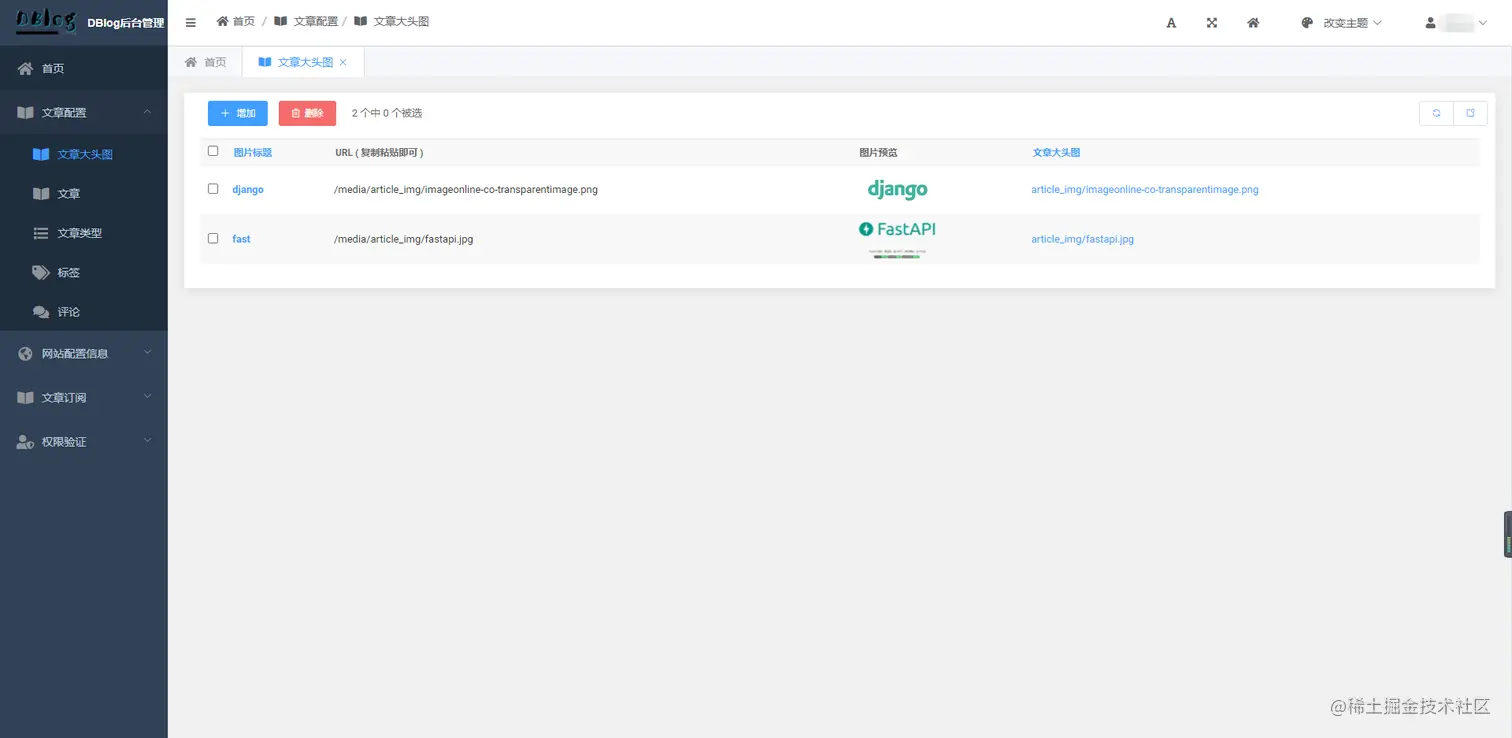Open 评论 sidebar item
The image size is (1512, 738).
84,312
